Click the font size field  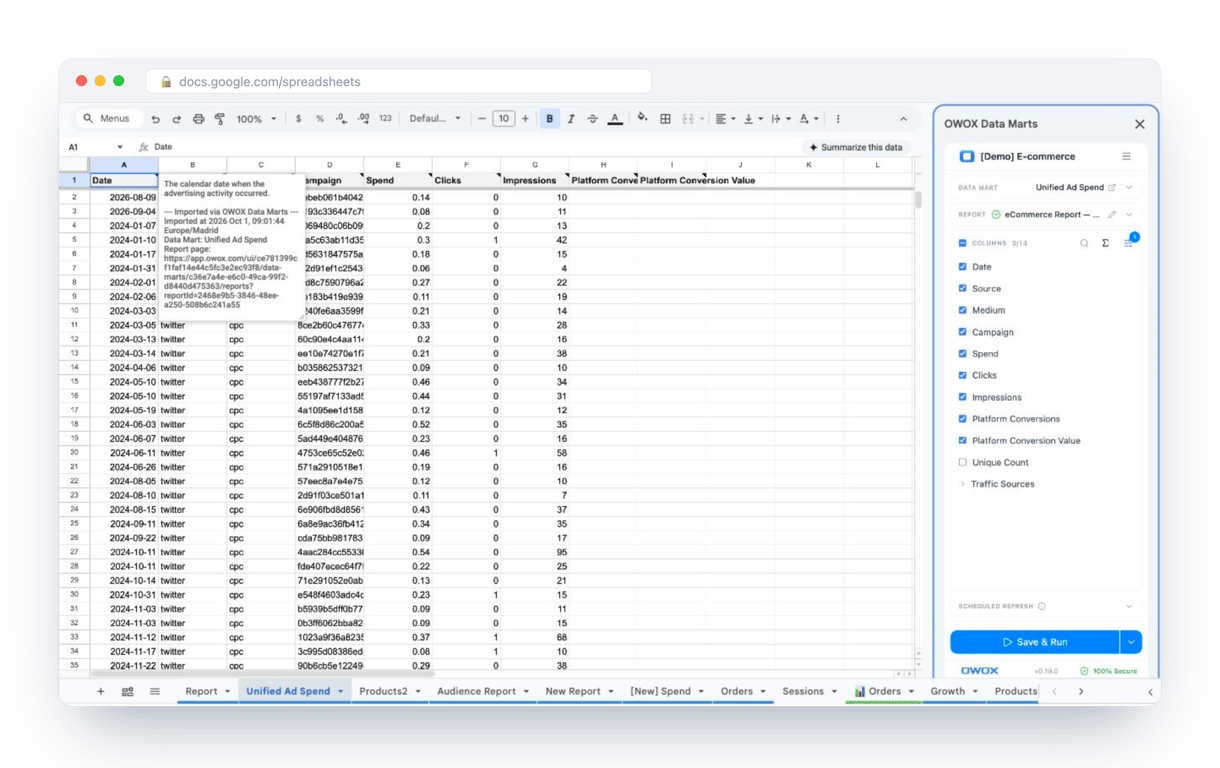point(503,119)
